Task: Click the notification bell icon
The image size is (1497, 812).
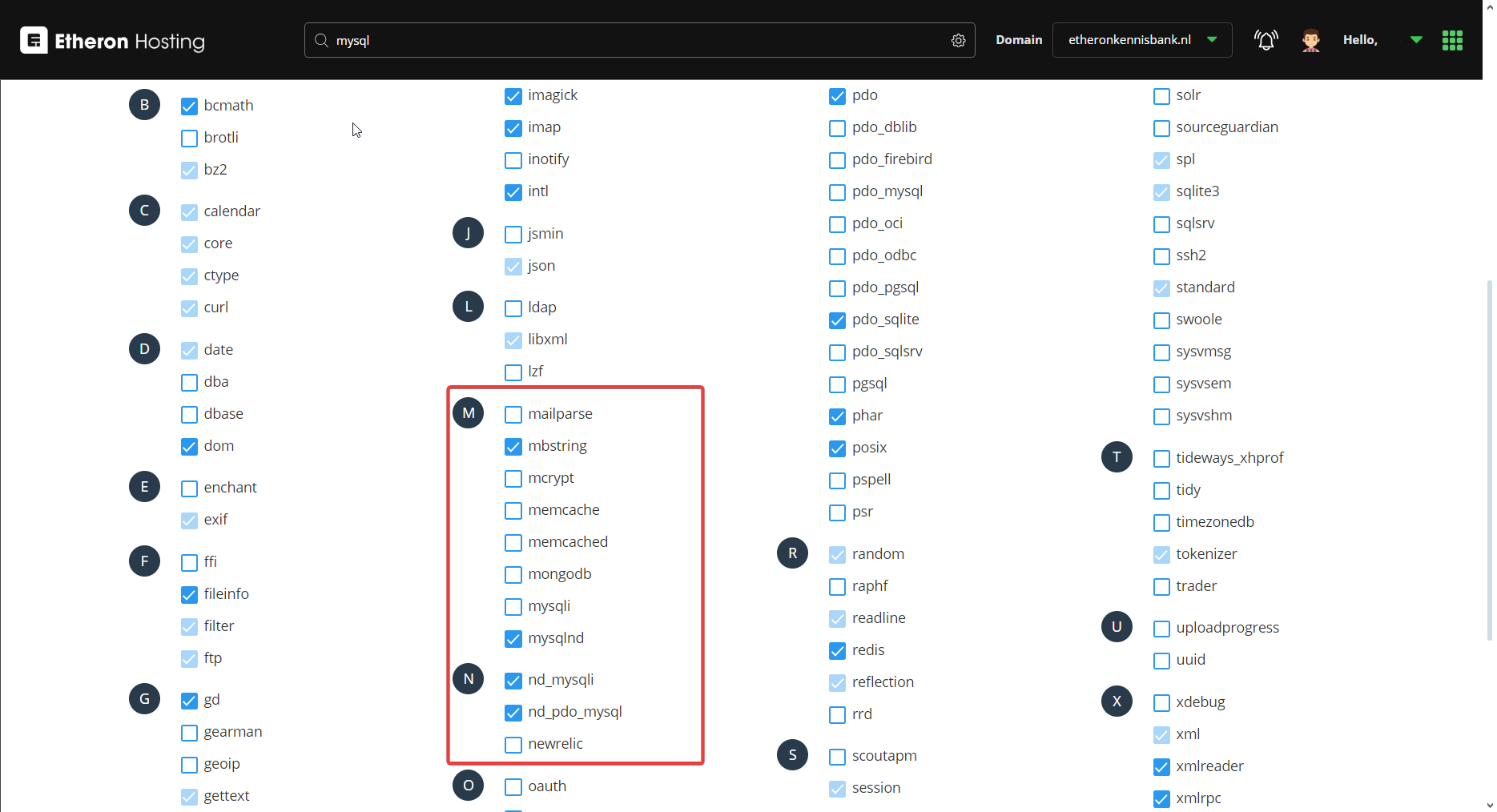Action: (x=1266, y=40)
